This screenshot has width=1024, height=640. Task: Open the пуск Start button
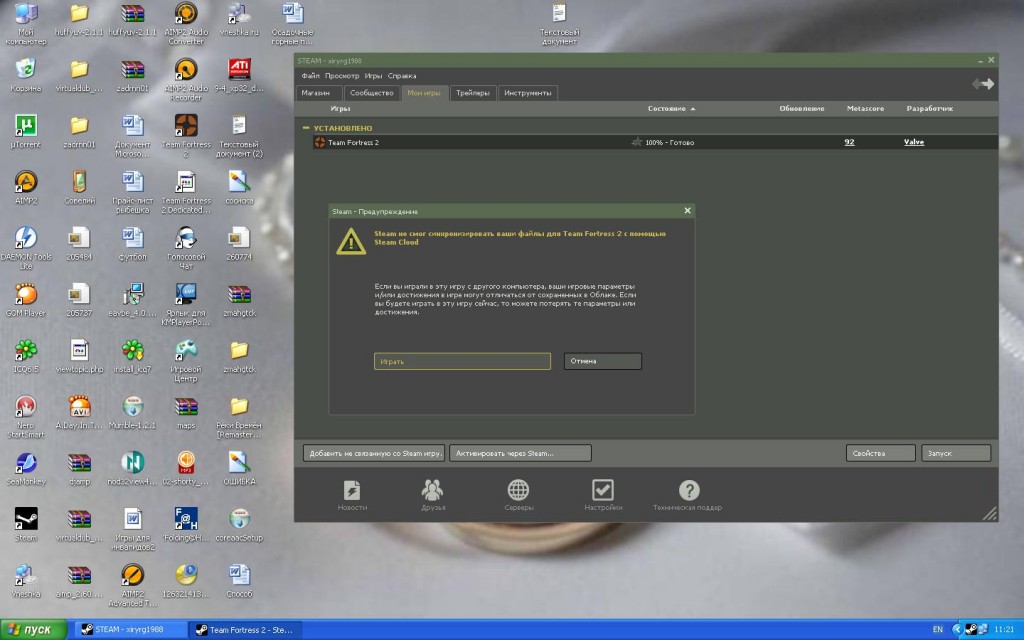pyautogui.click(x=33, y=630)
